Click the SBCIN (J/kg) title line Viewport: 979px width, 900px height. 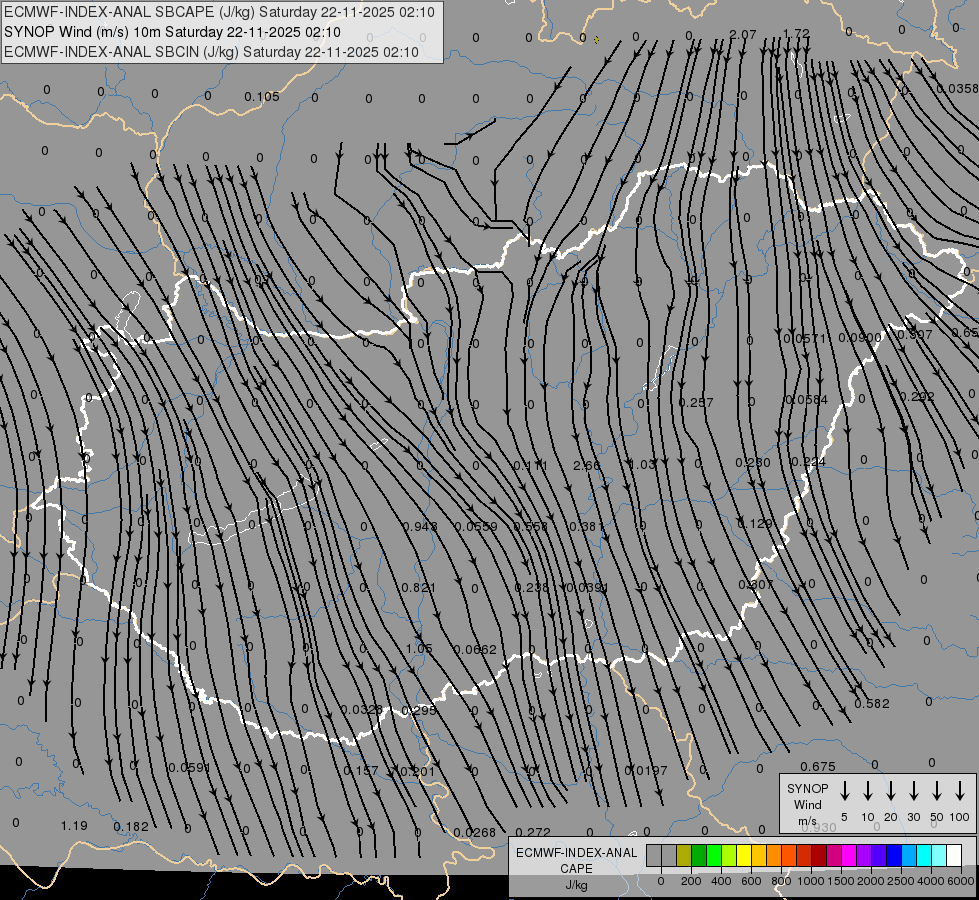tap(212, 51)
